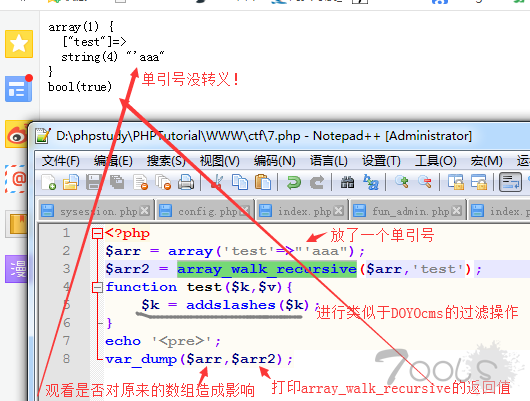Collapse the <?php fold marker on line 1

point(97,233)
